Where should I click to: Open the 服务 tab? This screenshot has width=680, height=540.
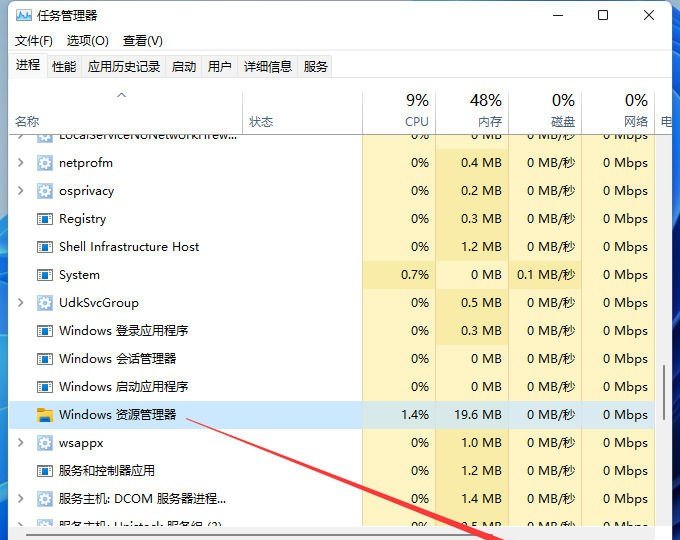[x=315, y=66]
